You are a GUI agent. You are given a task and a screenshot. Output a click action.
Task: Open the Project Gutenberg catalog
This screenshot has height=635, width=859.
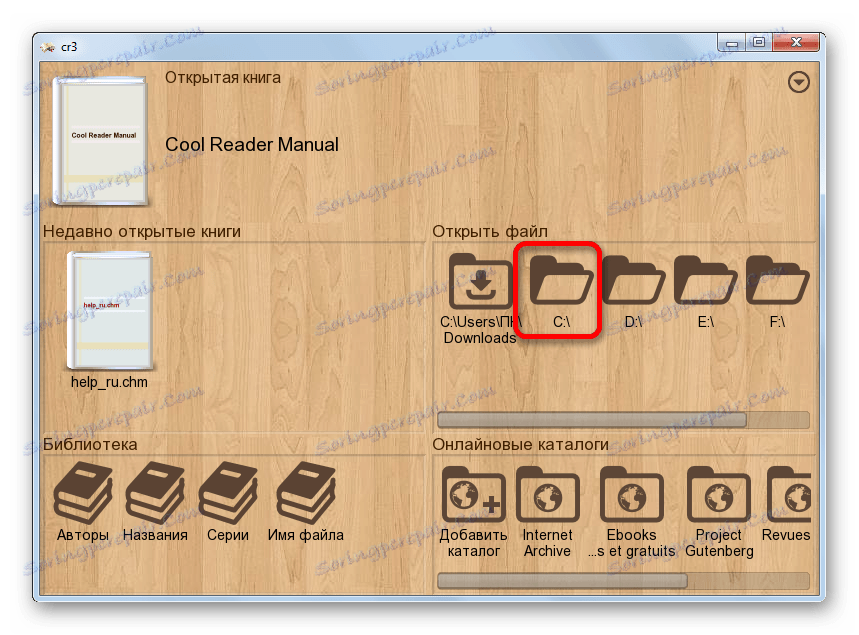pos(719,494)
